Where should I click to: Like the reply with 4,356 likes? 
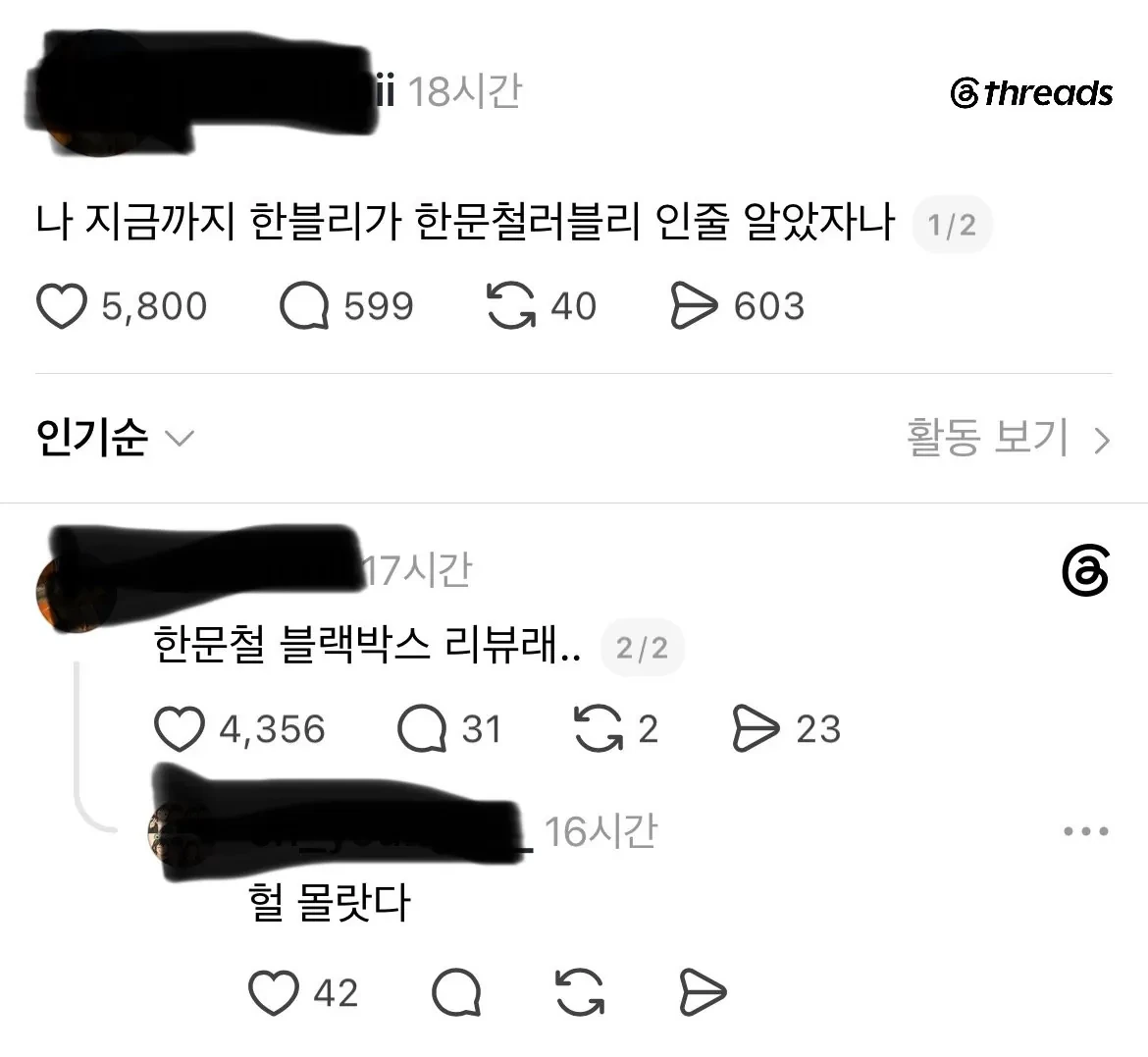click(180, 729)
